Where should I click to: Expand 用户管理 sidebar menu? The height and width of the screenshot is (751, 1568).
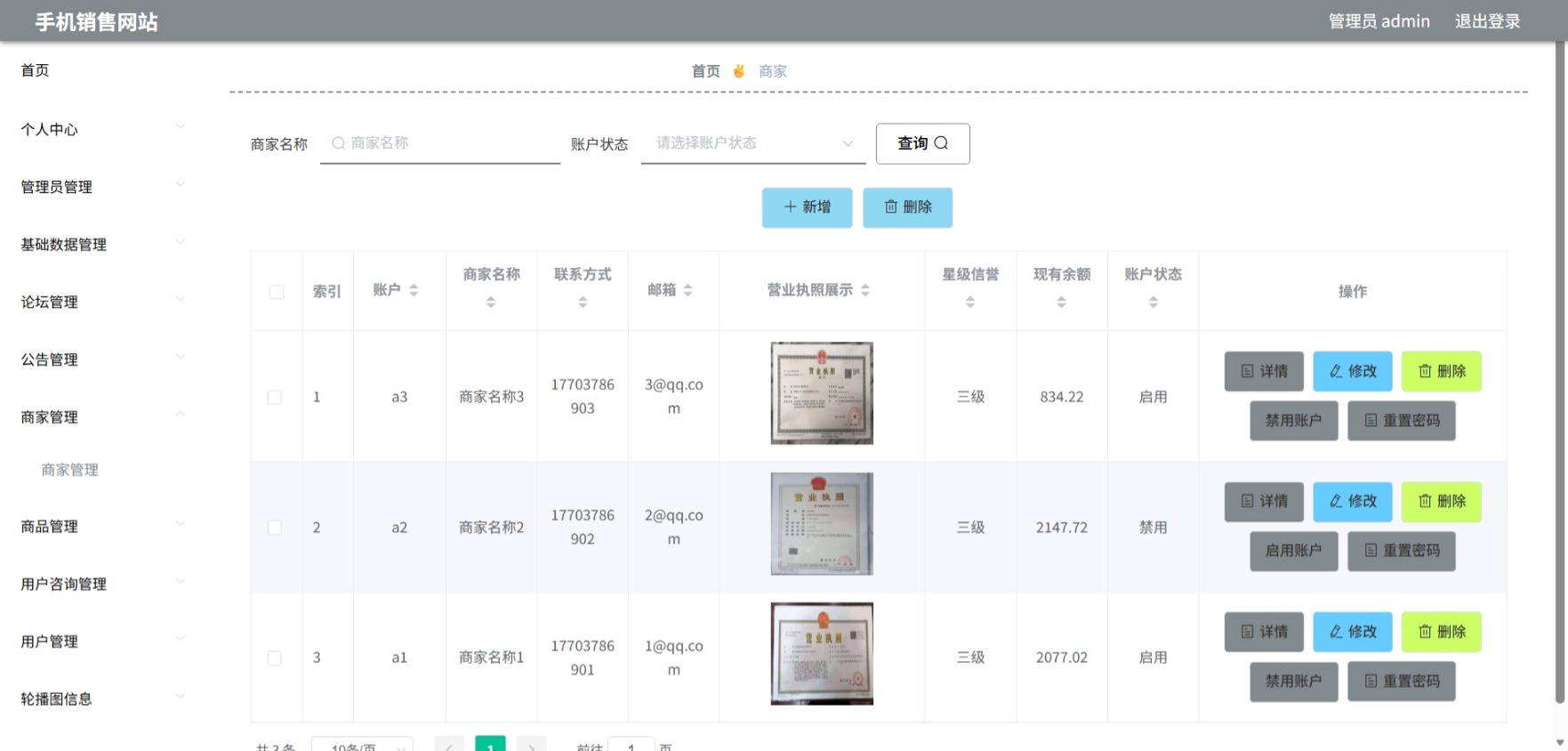tap(103, 642)
